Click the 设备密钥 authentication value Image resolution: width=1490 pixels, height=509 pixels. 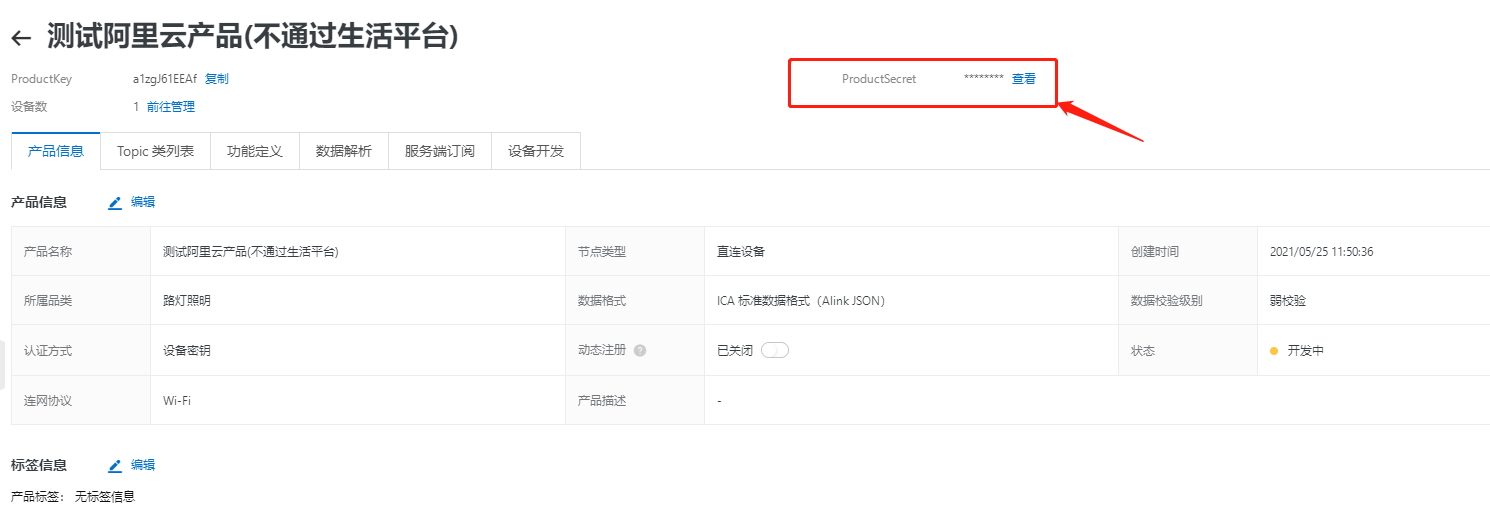187,351
